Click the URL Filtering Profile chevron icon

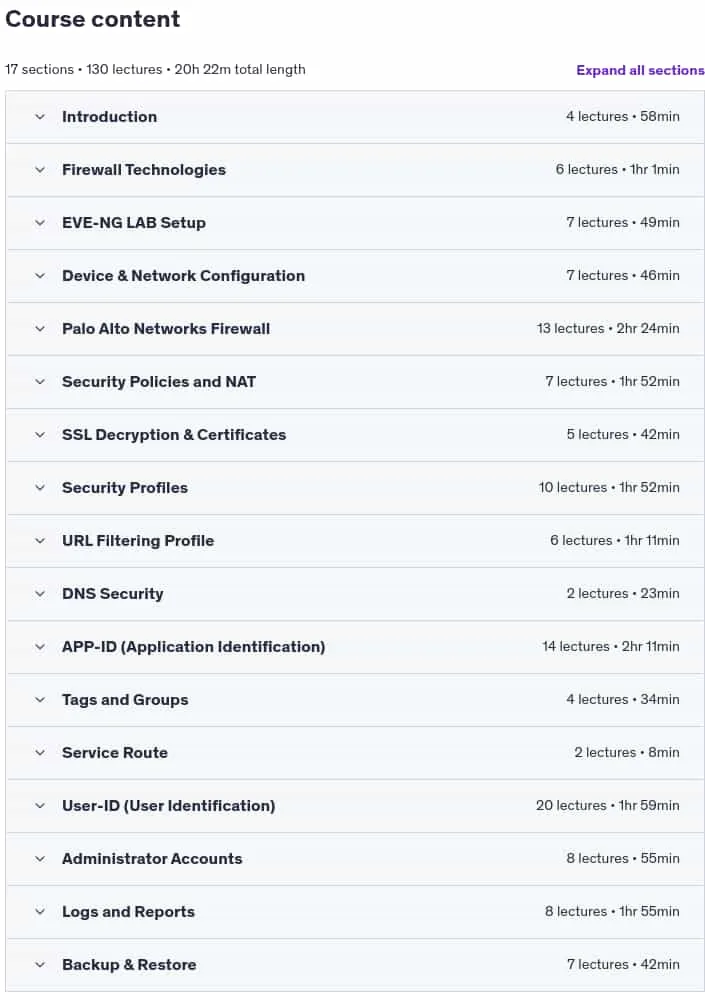pyautogui.click(x=40, y=541)
